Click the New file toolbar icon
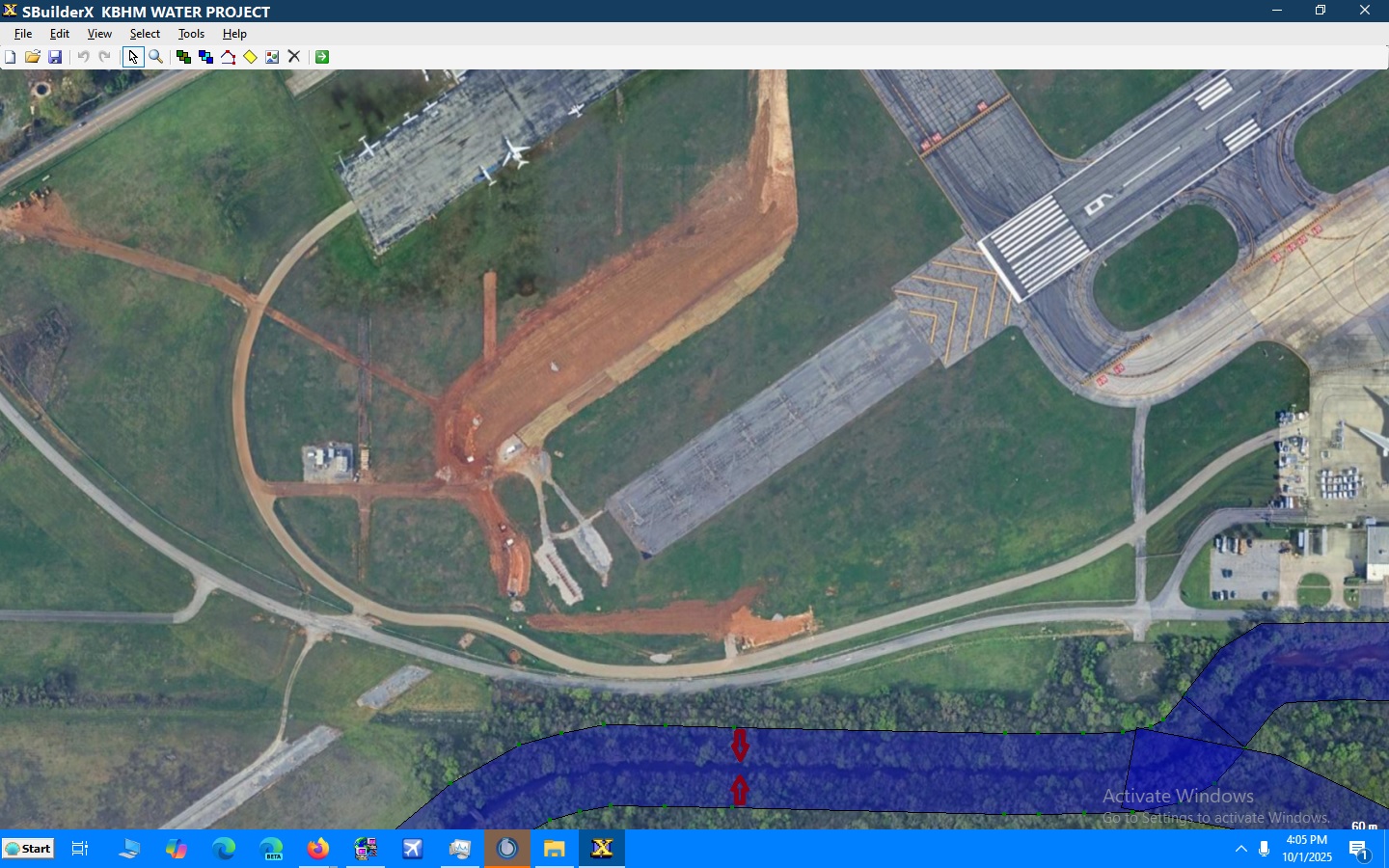This screenshot has height=868, width=1389. pyautogui.click(x=10, y=58)
